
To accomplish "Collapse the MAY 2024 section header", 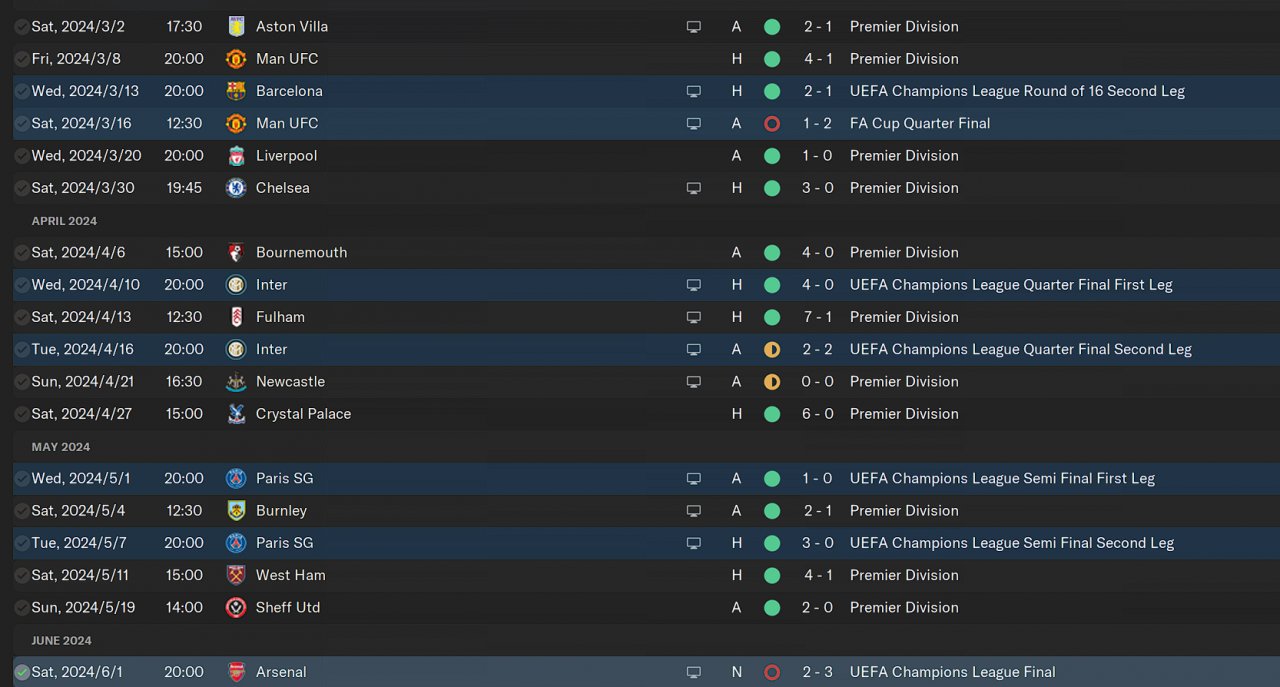I will 61,447.
